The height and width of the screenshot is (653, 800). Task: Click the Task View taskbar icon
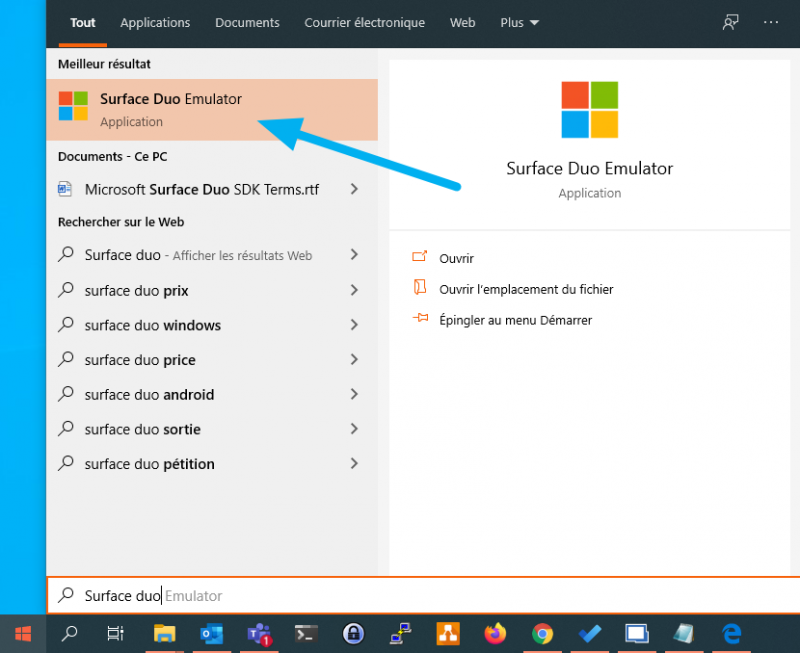click(116, 633)
